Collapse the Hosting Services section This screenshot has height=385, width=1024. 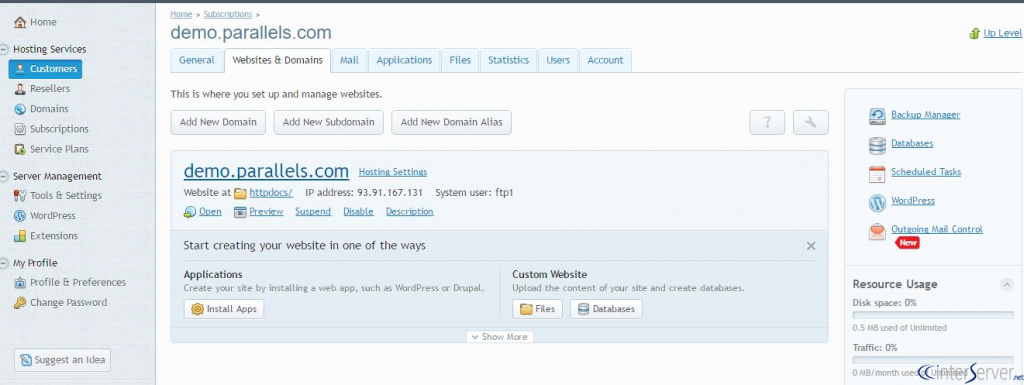(x=5, y=49)
